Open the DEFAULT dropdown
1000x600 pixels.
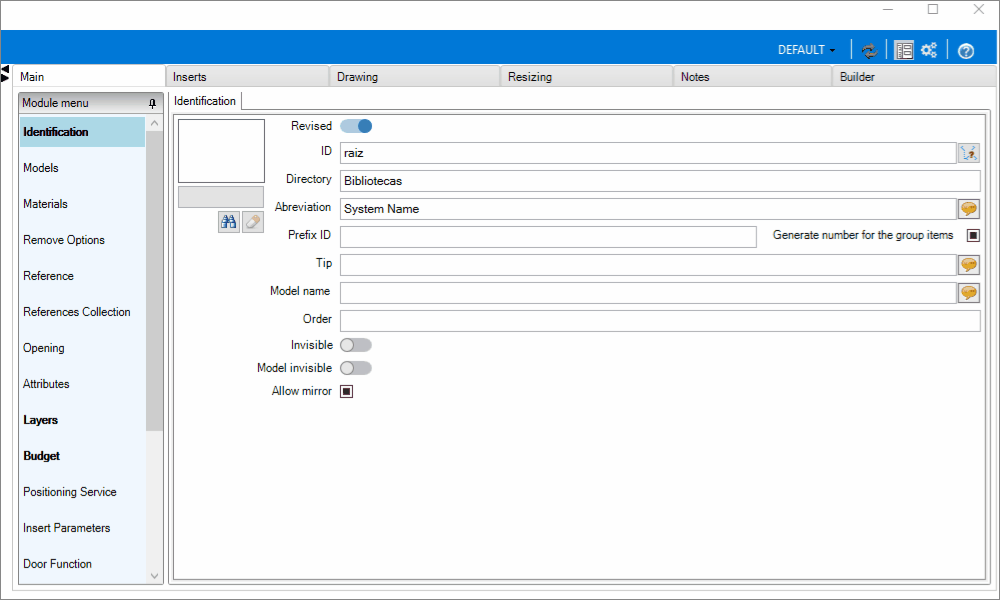pyautogui.click(x=806, y=50)
